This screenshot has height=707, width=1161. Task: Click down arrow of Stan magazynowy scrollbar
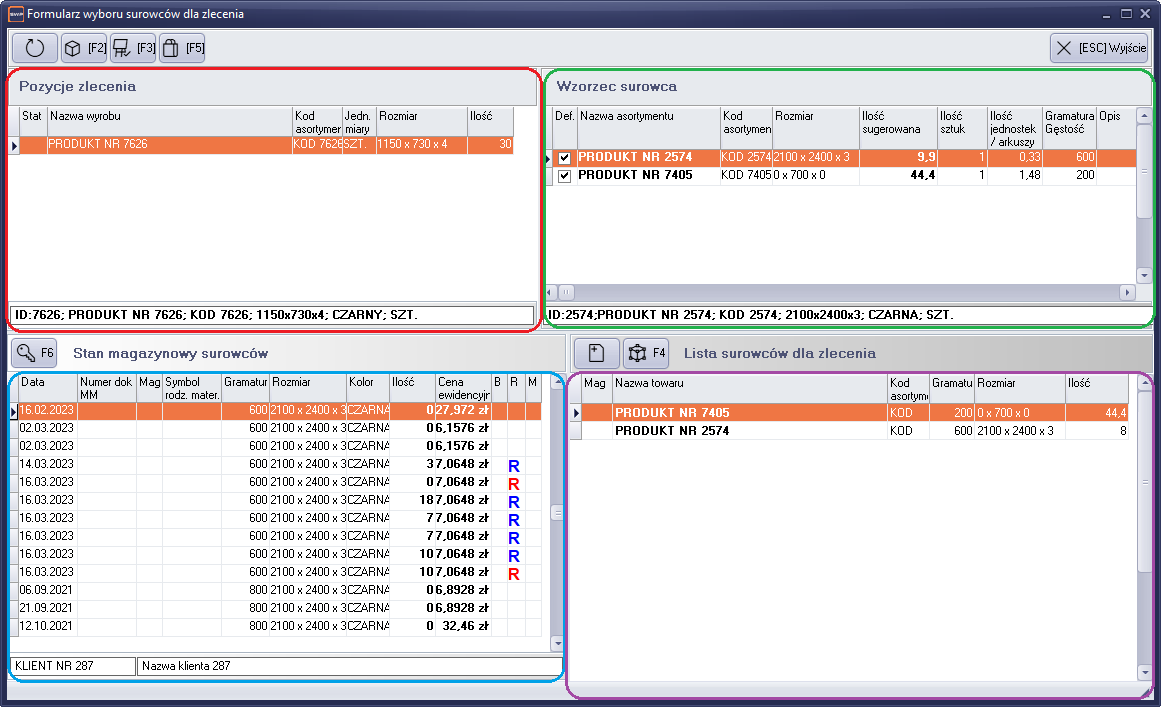557,644
